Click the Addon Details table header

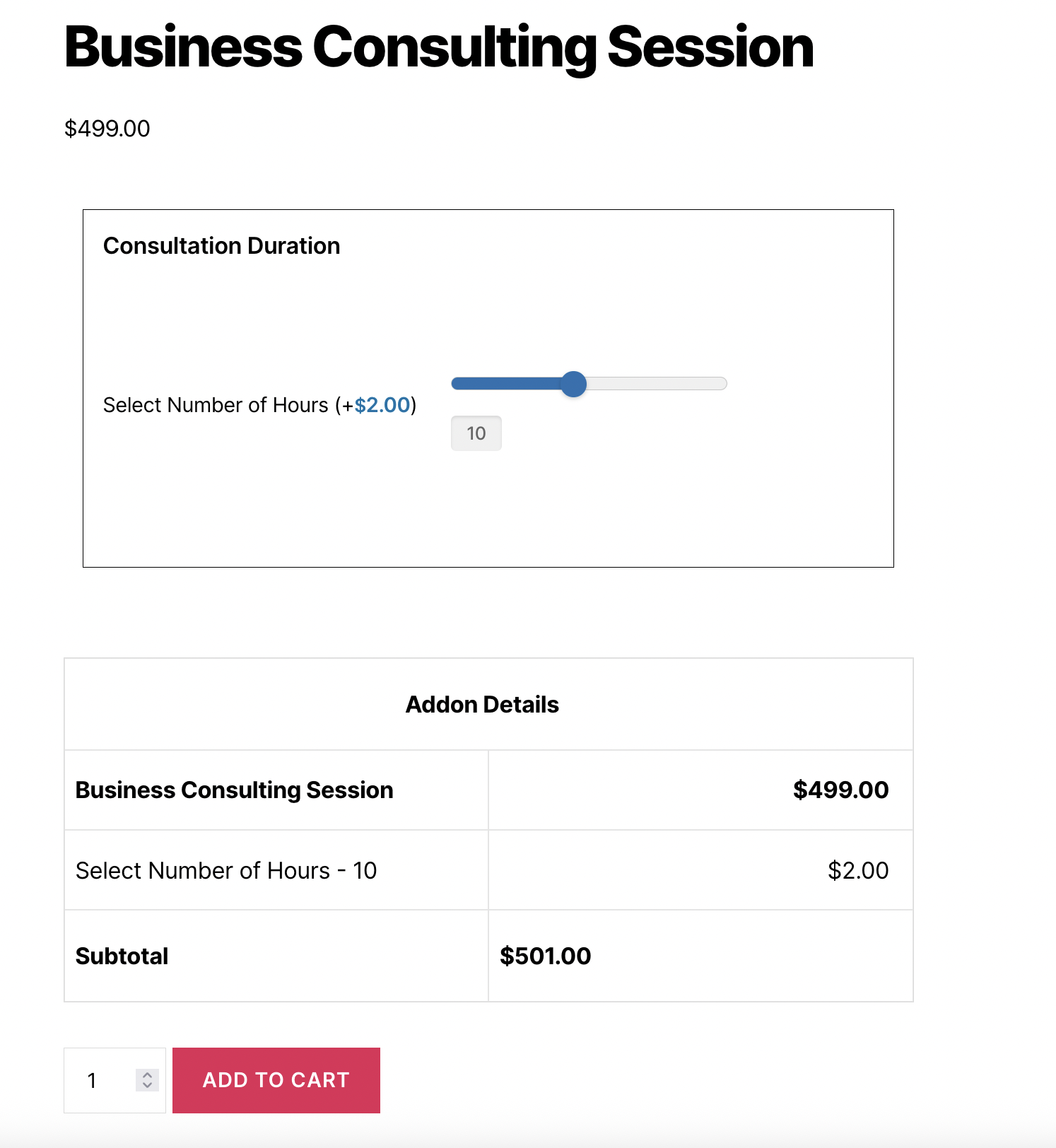[482, 705]
